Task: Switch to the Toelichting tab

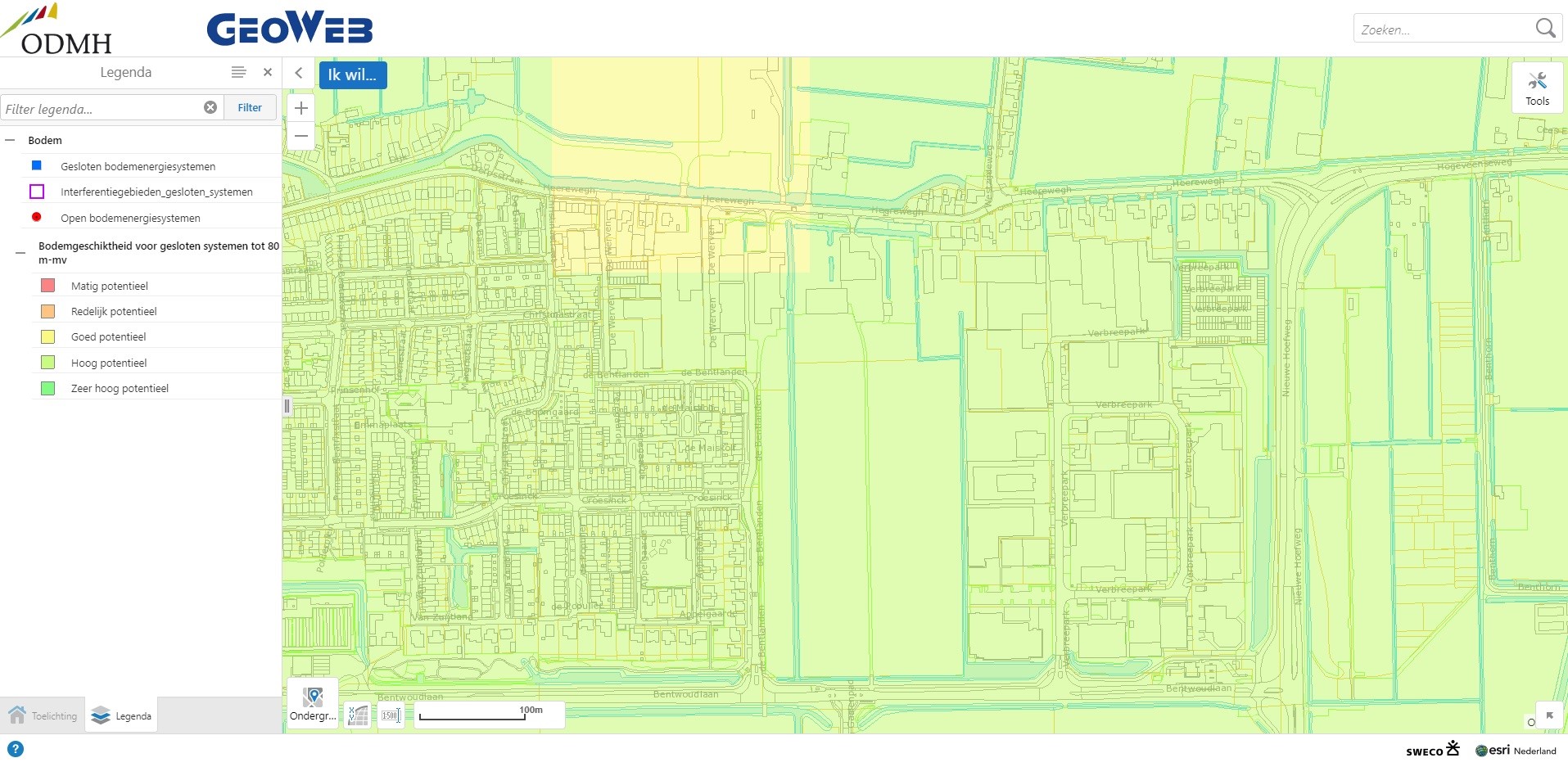Action: (43, 715)
